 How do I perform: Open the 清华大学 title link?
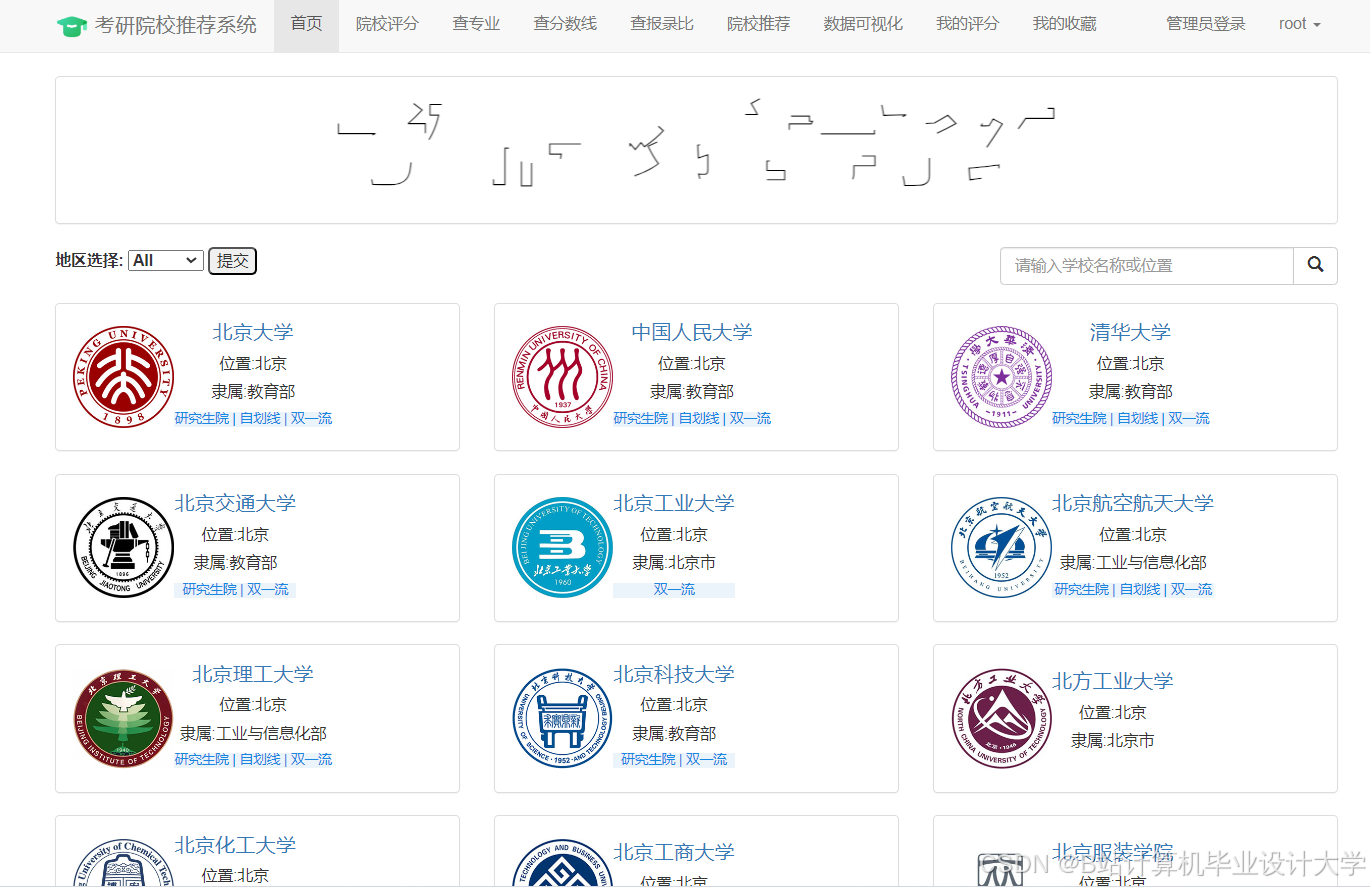[x=1130, y=332]
